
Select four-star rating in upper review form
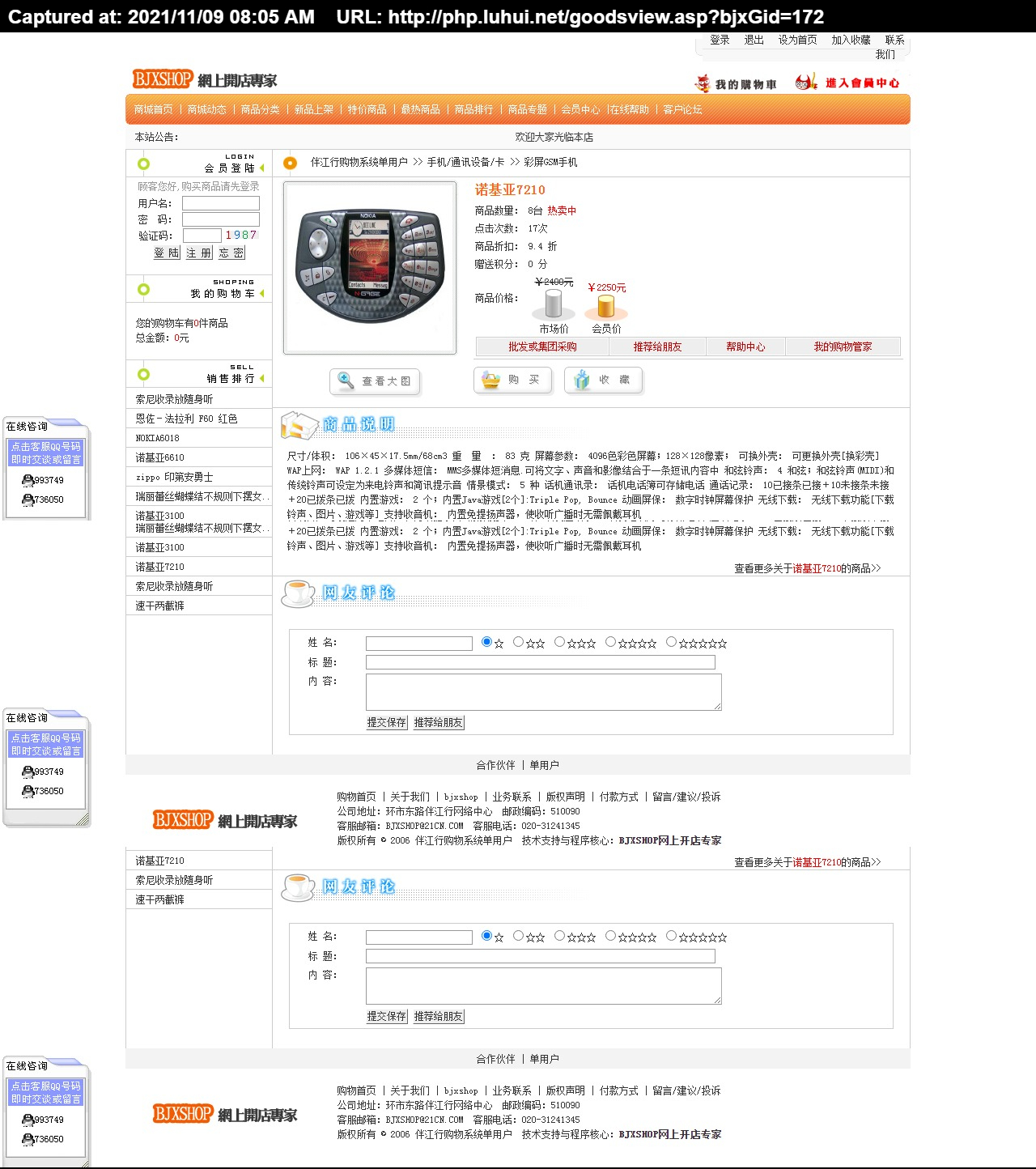pyautogui.click(x=610, y=642)
